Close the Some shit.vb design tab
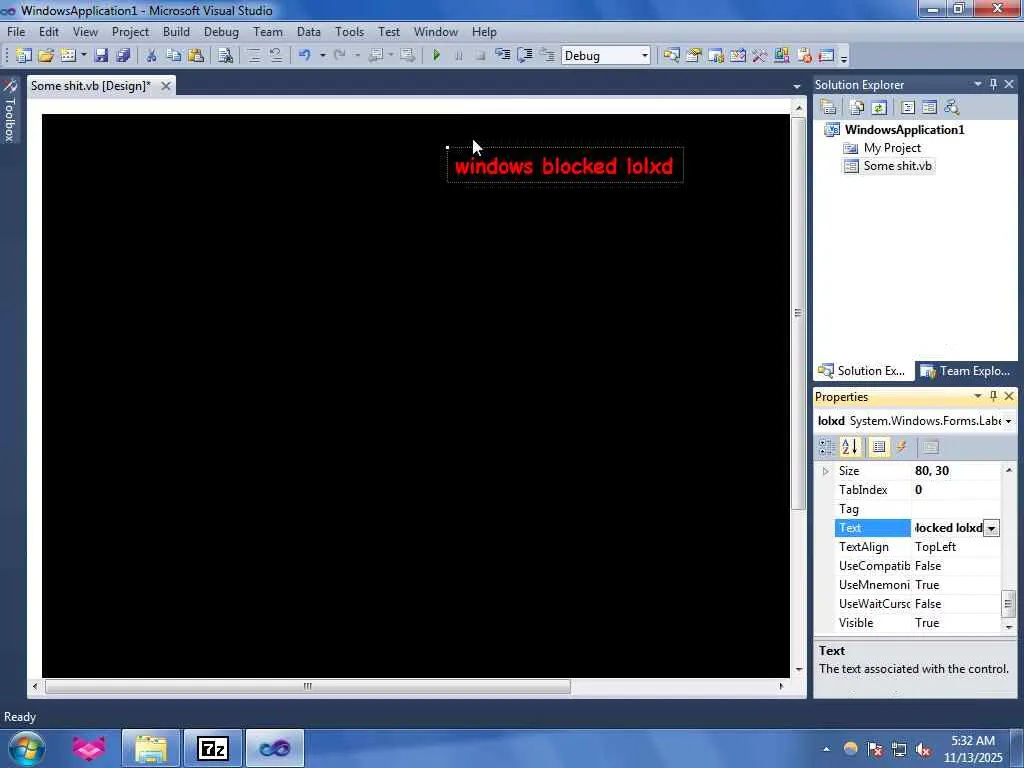The width and height of the screenshot is (1024, 768). 166,86
